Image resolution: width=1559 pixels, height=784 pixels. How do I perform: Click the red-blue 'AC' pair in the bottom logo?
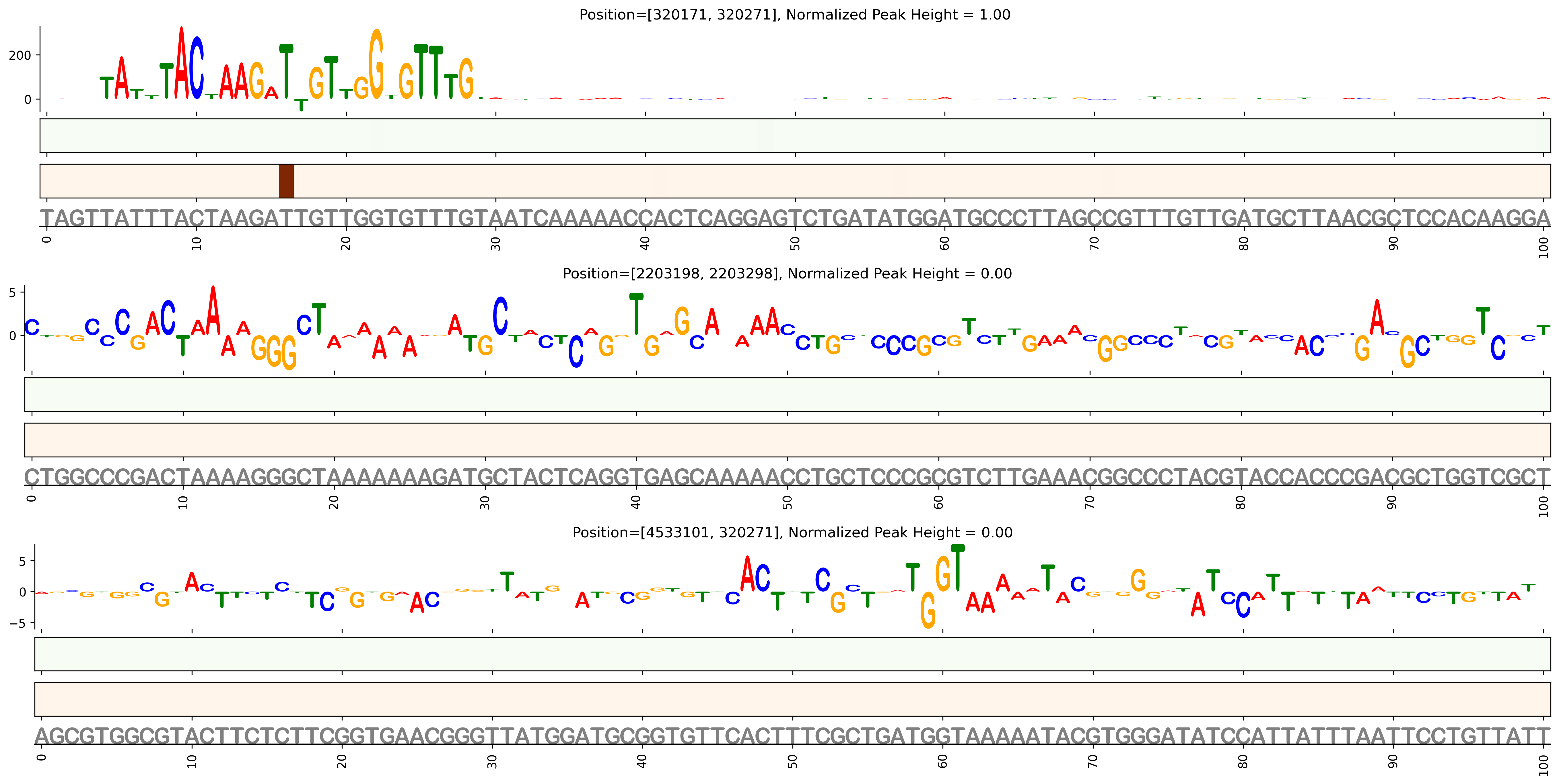(755, 574)
